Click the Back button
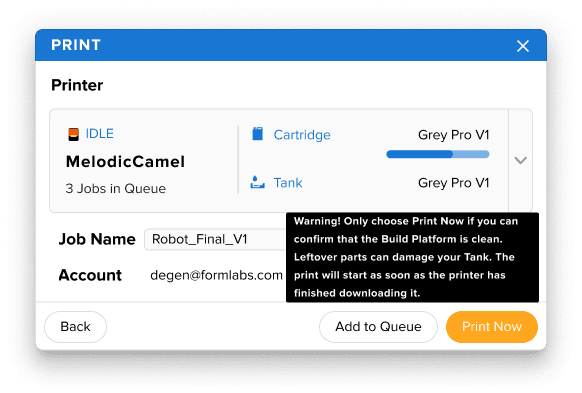Screen dimensions: 582x393 coord(75,327)
